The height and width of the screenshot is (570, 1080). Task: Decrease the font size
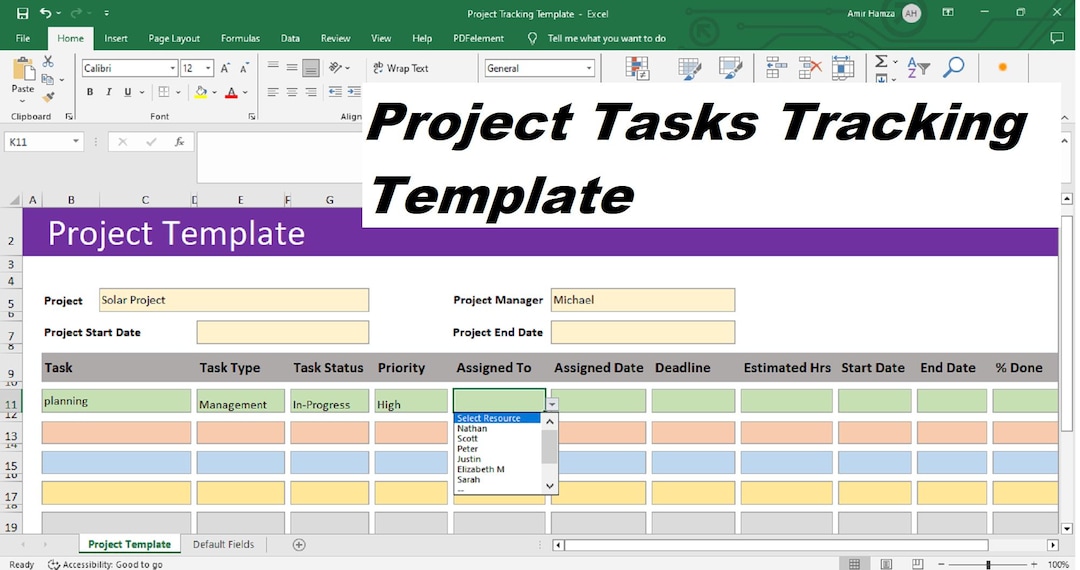[244, 68]
